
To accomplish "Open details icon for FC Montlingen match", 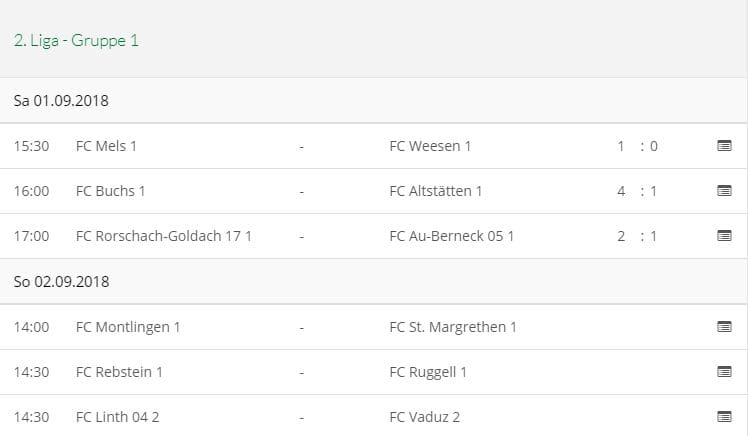I will [x=724, y=327].
